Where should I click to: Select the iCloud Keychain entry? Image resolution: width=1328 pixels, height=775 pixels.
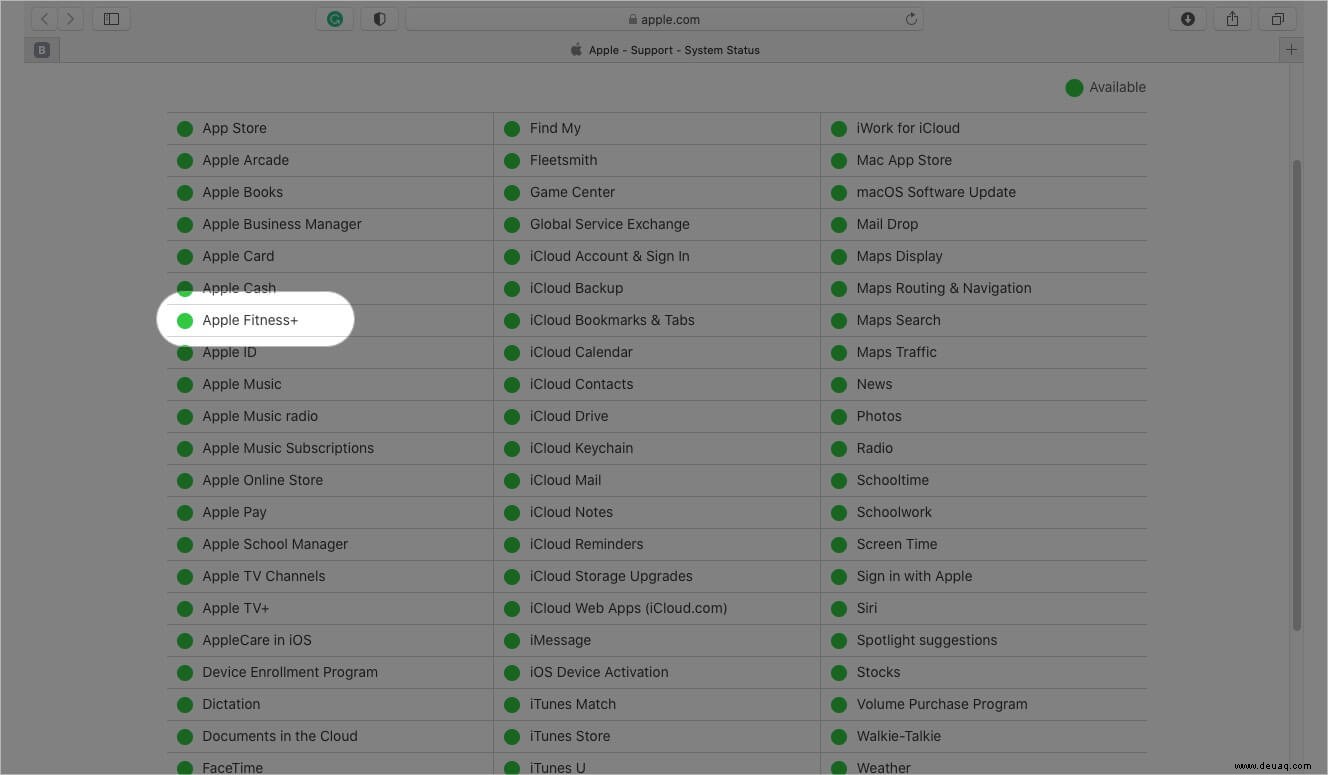581,448
